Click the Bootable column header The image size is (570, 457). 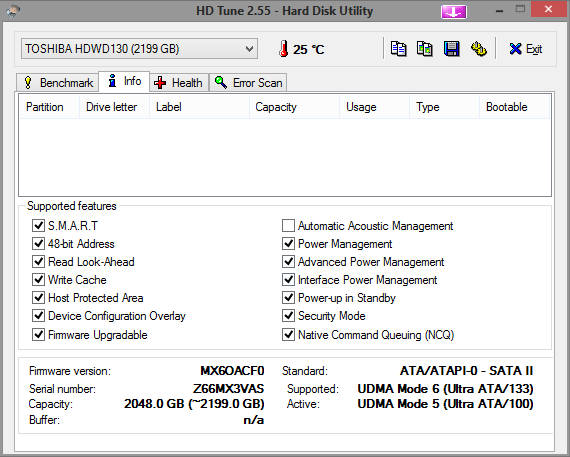pos(514,107)
